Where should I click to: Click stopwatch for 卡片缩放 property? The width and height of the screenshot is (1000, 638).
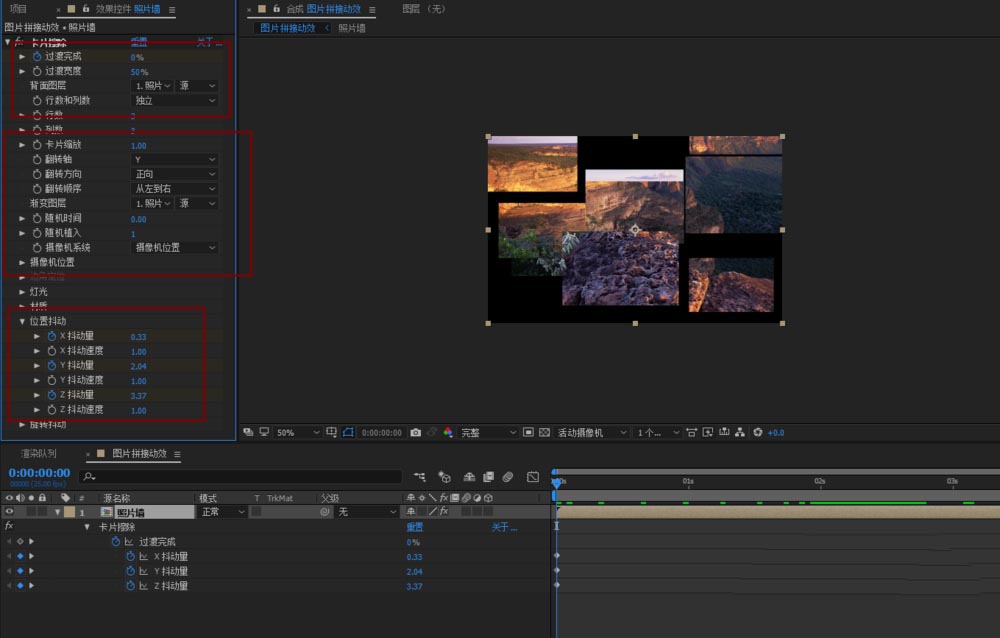click(37, 145)
